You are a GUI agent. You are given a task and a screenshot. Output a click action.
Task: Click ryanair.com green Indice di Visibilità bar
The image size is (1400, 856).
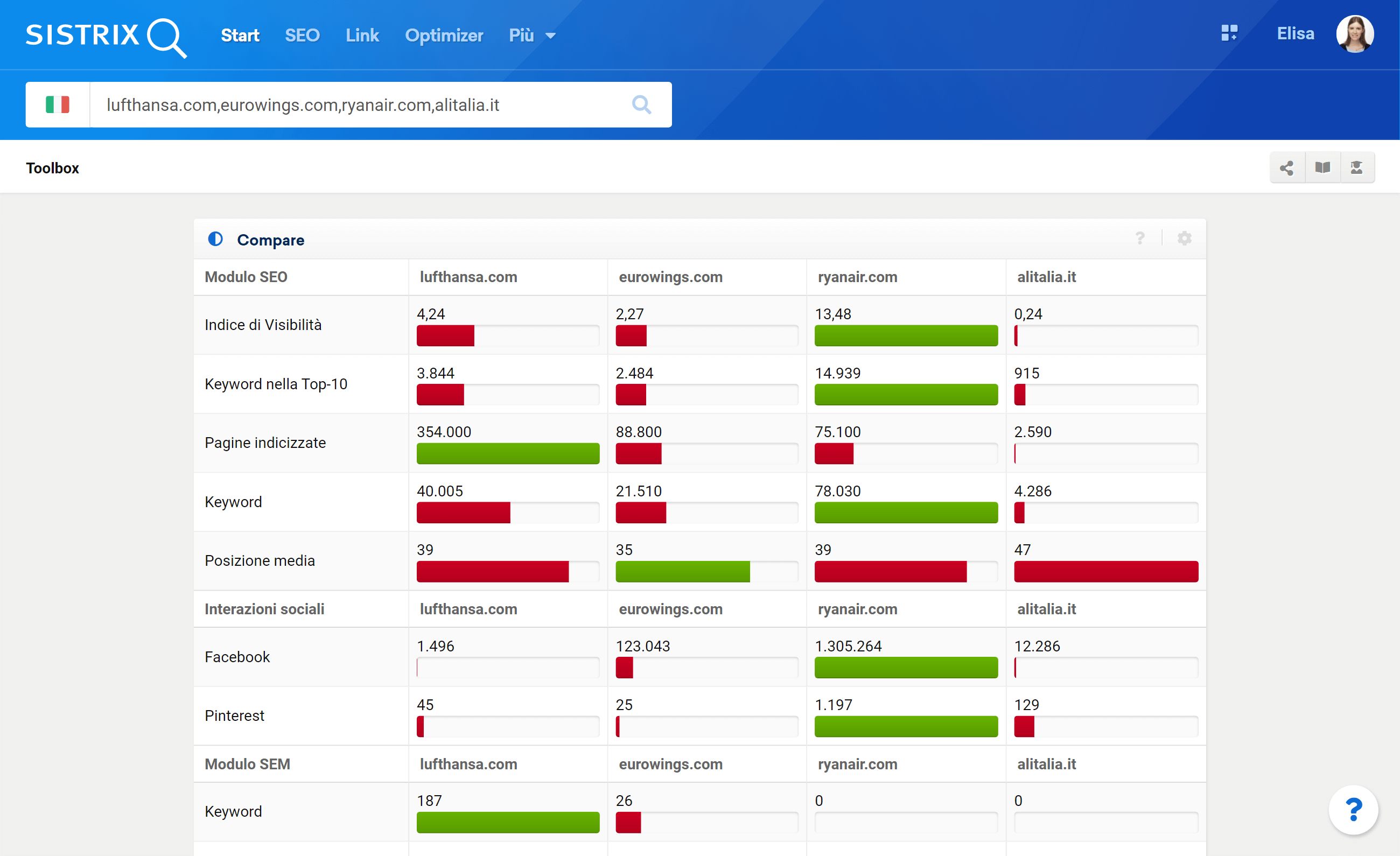coord(906,335)
